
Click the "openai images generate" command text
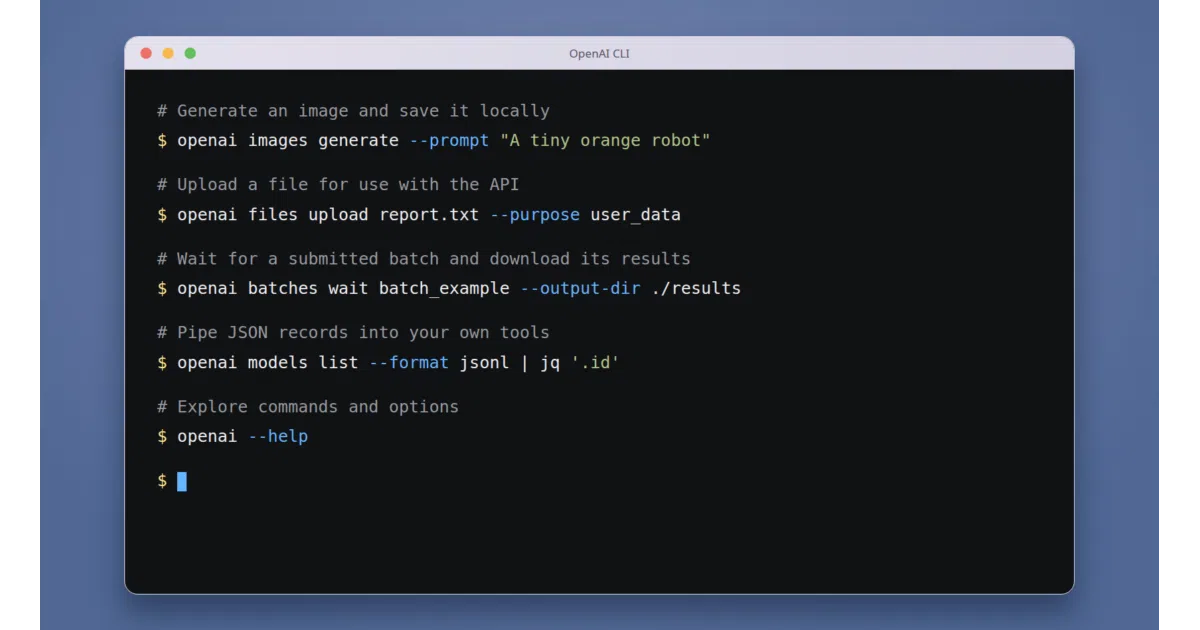(288, 140)
